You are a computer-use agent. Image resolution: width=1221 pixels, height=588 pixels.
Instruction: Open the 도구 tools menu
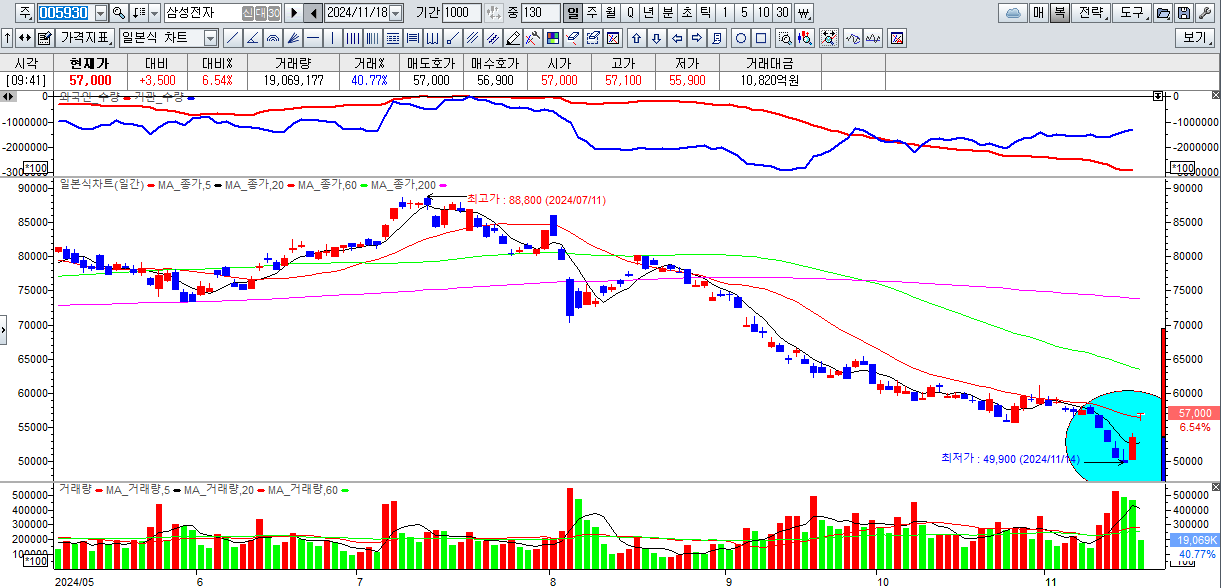pyautogui.click(x=1132, y=13)
